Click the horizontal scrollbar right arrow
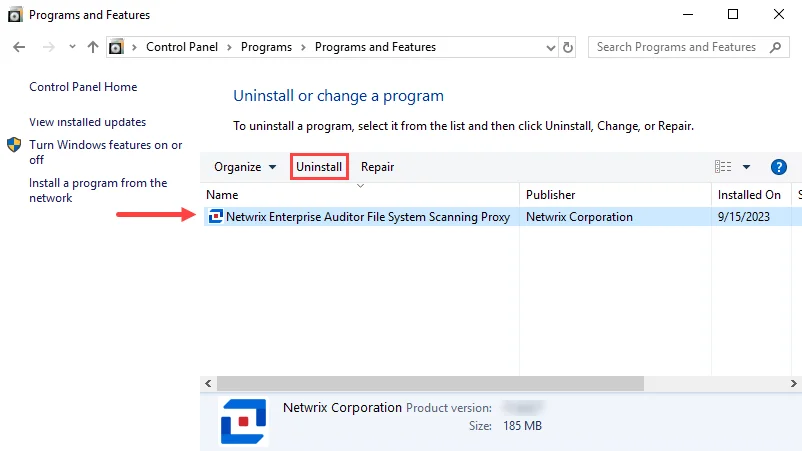Image resolution: width=802 pixels, height=451 pixels. tap(793, 383)
